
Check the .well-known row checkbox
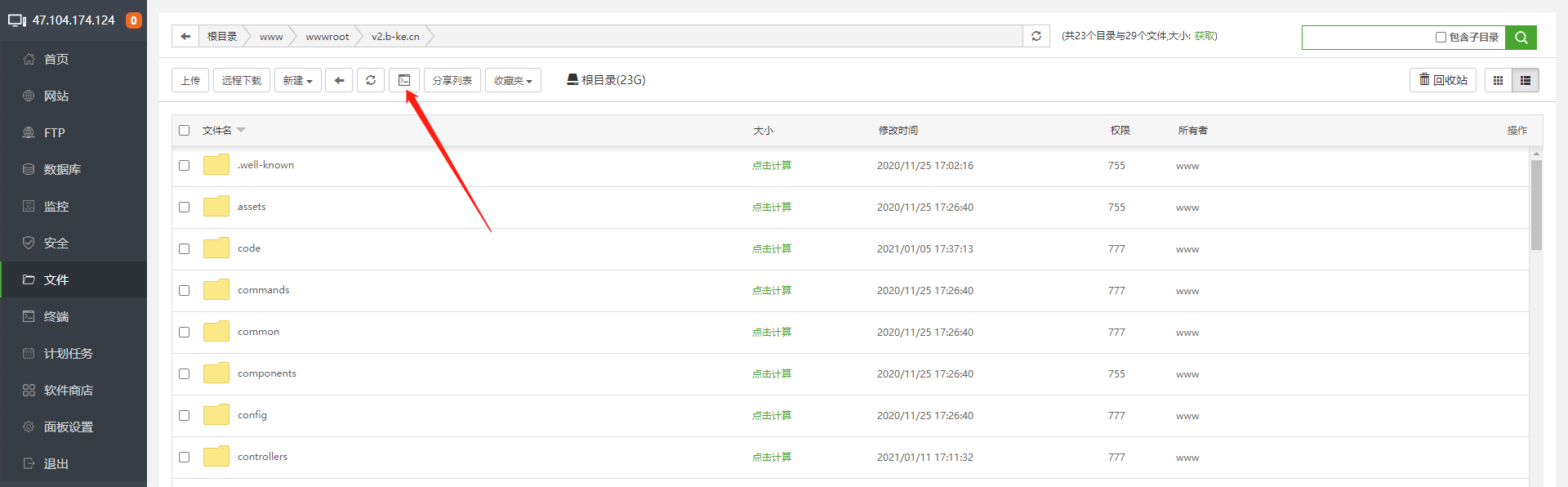(x=185, y=165)
